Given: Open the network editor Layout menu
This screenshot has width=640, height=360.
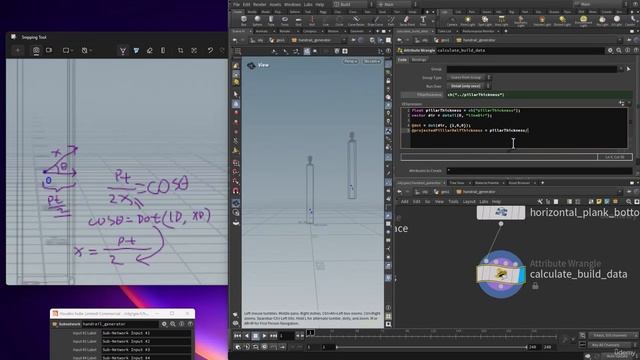Looking at the screenshot, I should pos(469,202).
